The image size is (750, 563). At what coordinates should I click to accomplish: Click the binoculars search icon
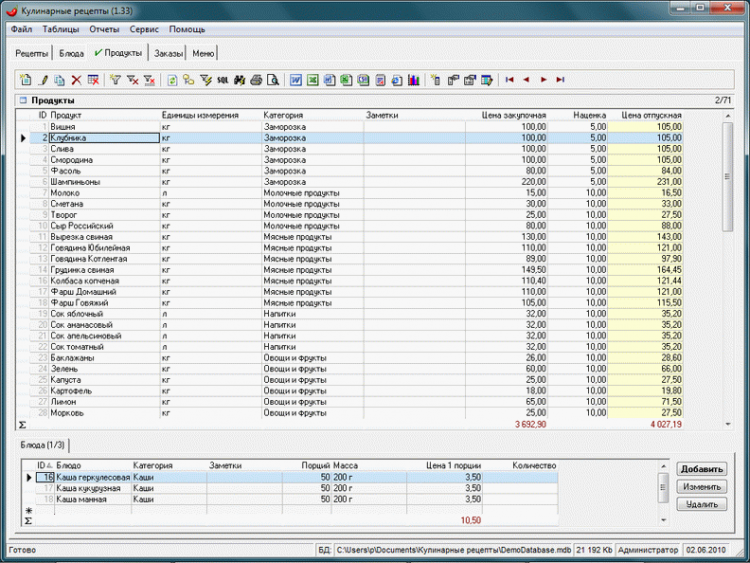[x=240, y=79]
